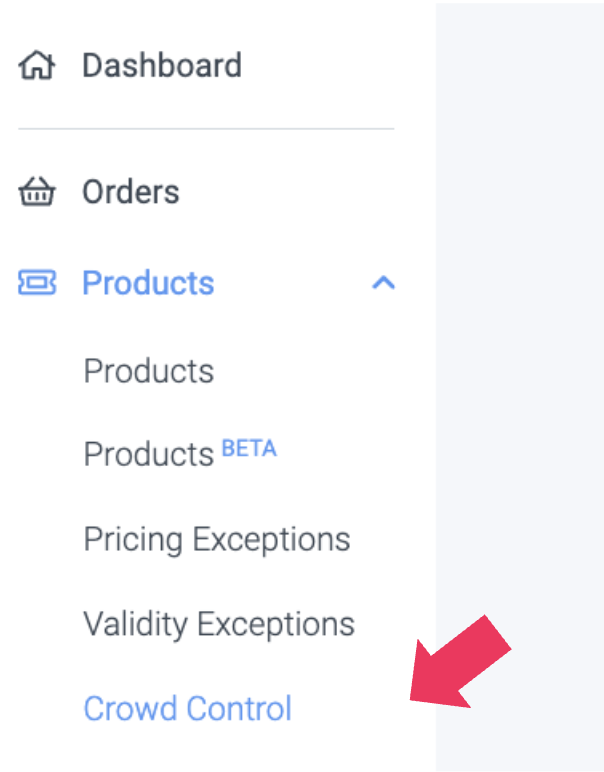Open the Products BETA submenu item

coord(149,455)
